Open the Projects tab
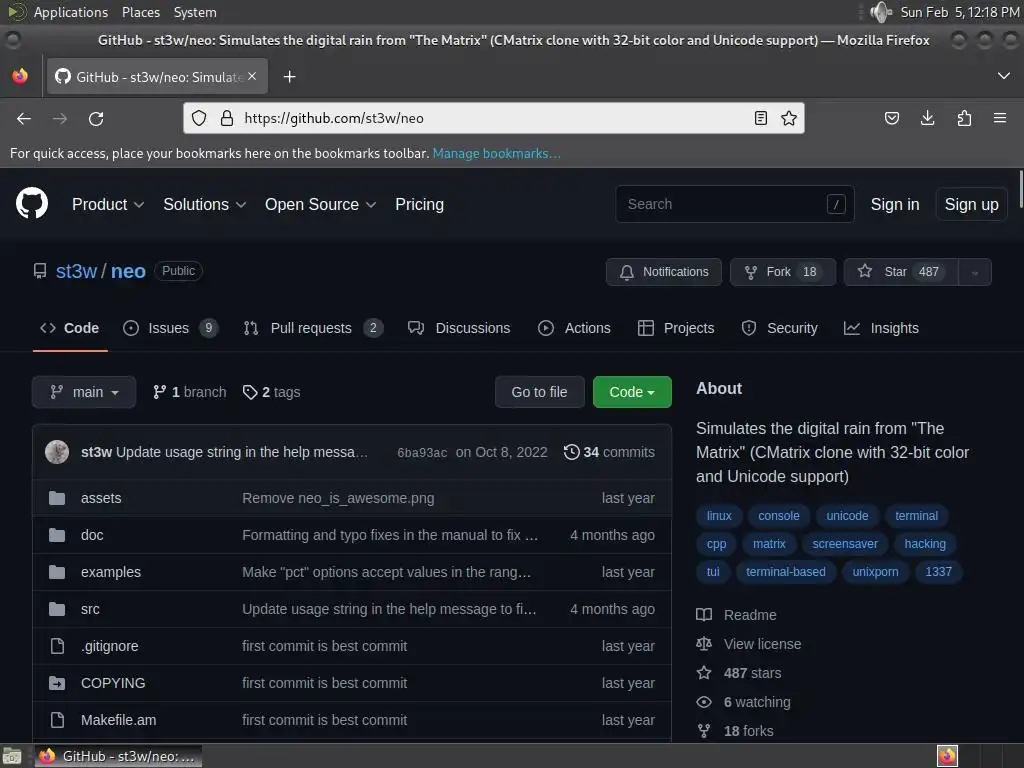This screenshot has height=768, width=1024. coord(676,328)
